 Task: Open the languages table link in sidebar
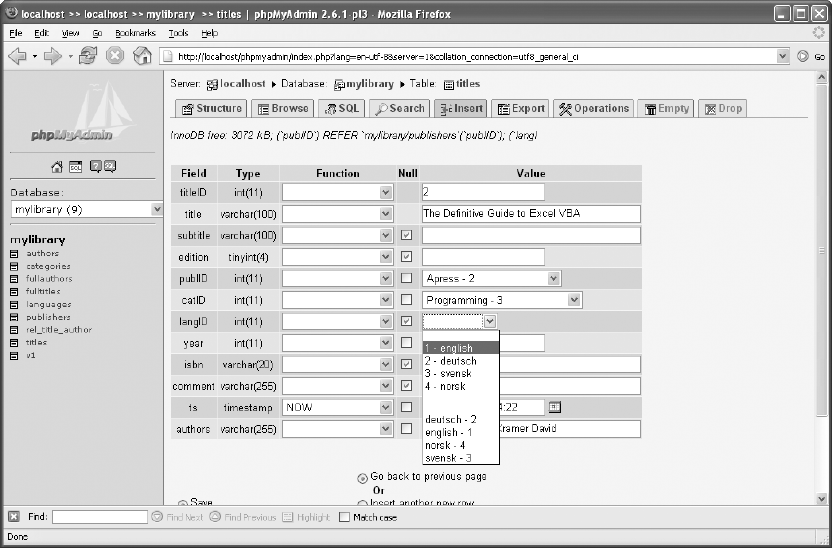[48, 305]
